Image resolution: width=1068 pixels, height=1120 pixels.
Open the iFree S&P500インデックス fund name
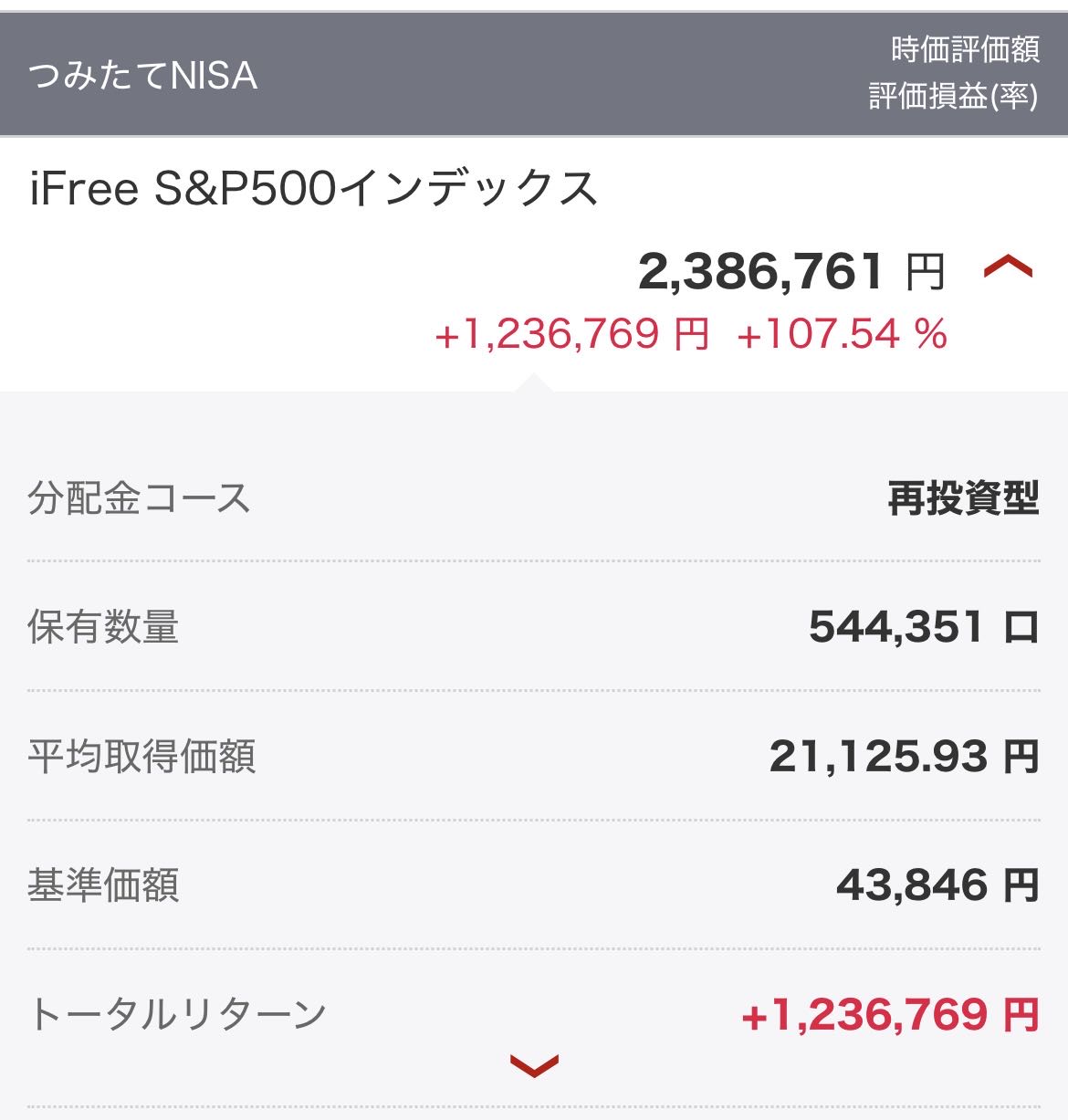coord(314,190)
